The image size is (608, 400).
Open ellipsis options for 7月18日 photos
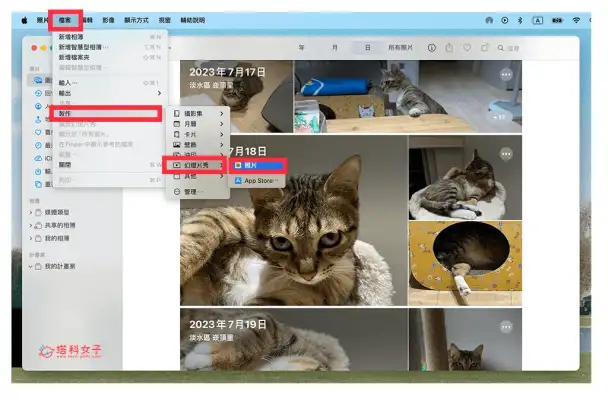pos(506,154)
